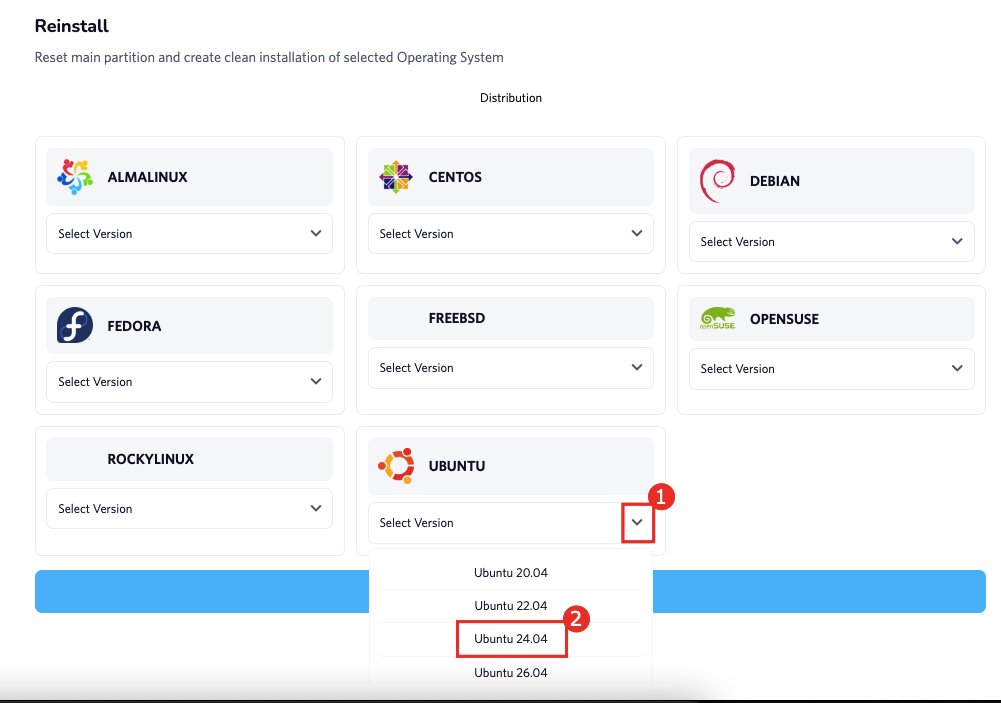This screenshot has width=1001, height=703.
Task: Click the UBUNTU card header
Action: pyautogui.click(x=511, y=465)
